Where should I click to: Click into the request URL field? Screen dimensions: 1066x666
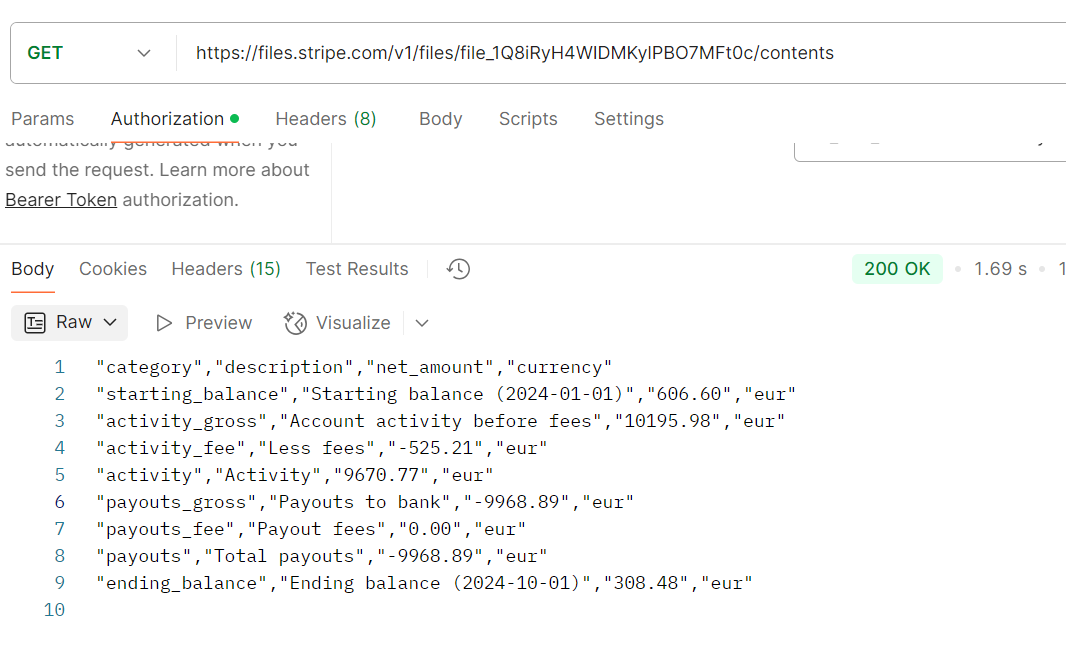tap(600, 53)
